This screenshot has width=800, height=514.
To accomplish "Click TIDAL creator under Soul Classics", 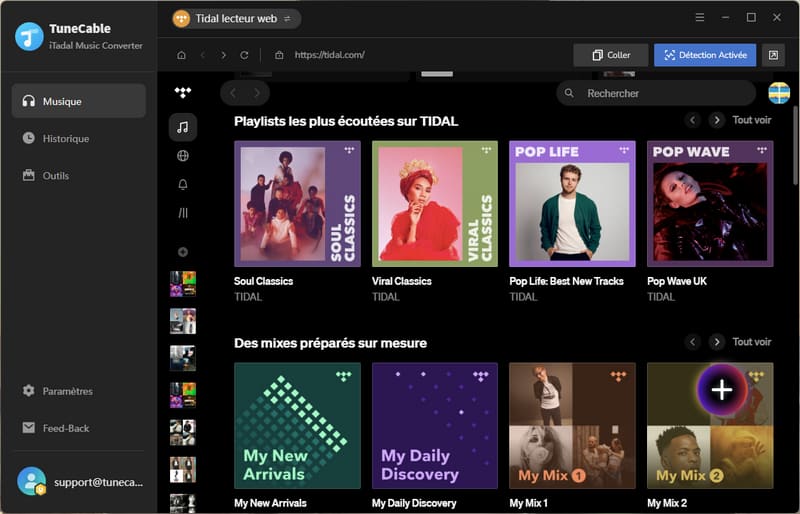I will (248, 297).
